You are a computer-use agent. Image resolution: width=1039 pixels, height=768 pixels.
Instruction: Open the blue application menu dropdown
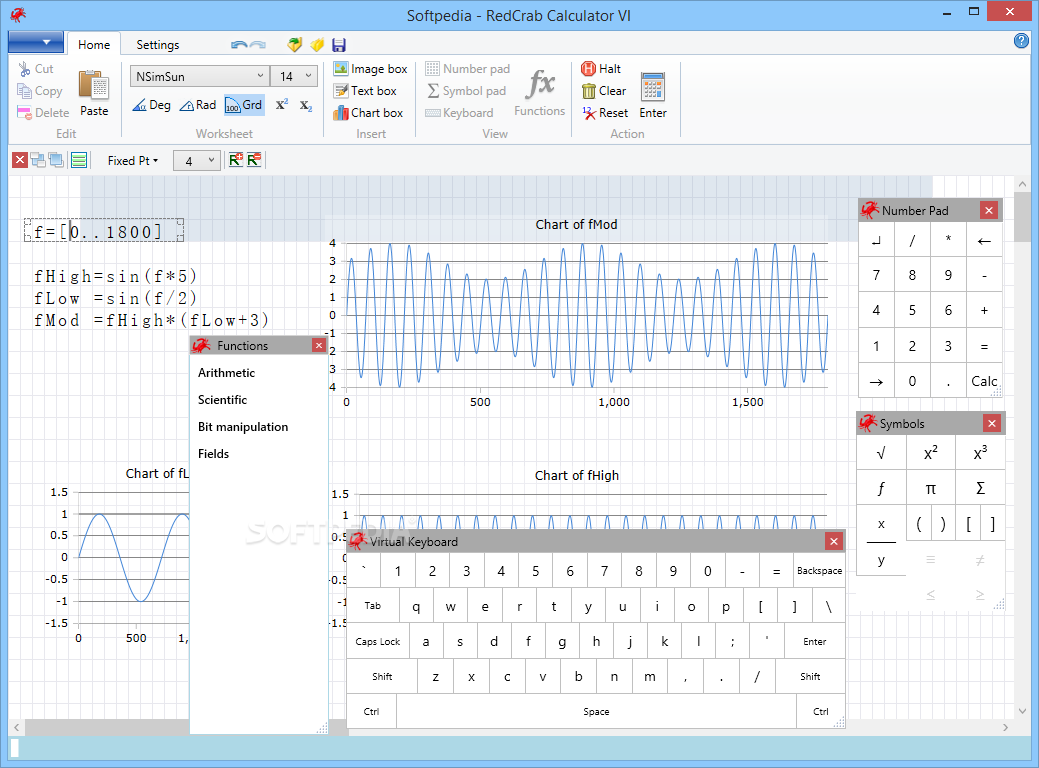pyautogui.click(x=36, y=42)
